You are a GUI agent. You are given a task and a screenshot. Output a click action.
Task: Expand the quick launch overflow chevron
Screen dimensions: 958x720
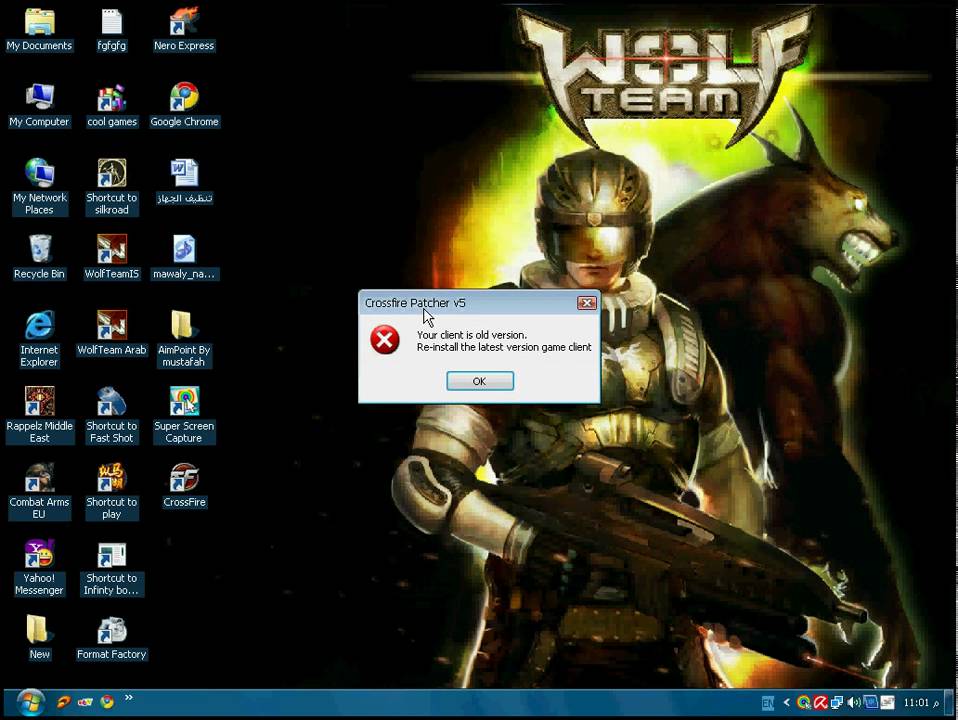(128, 697)
